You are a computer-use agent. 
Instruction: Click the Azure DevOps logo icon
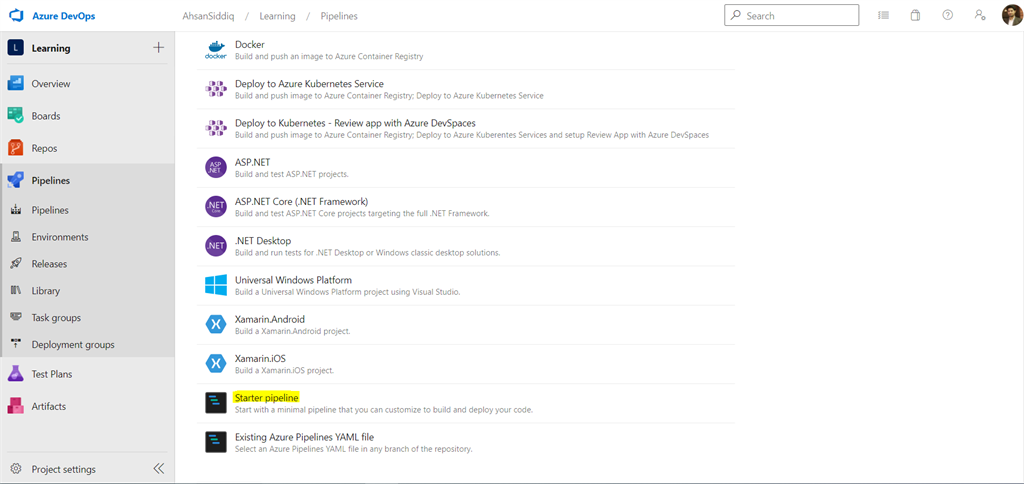pos(16,16)
